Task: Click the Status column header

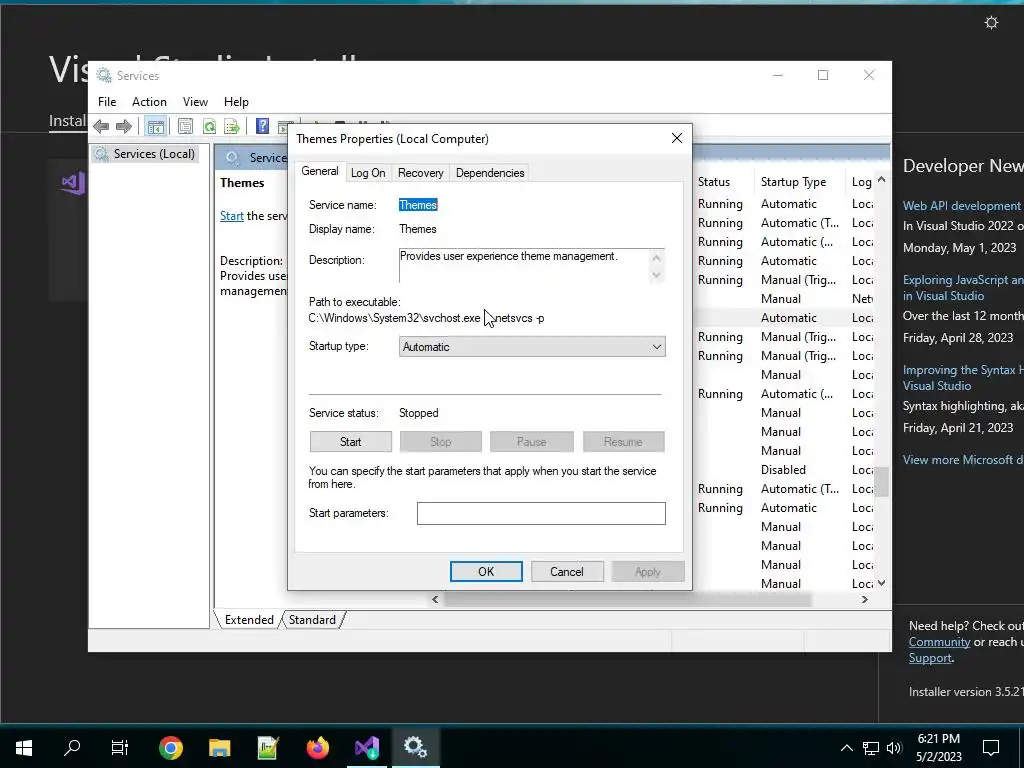Action: [714, 182]
